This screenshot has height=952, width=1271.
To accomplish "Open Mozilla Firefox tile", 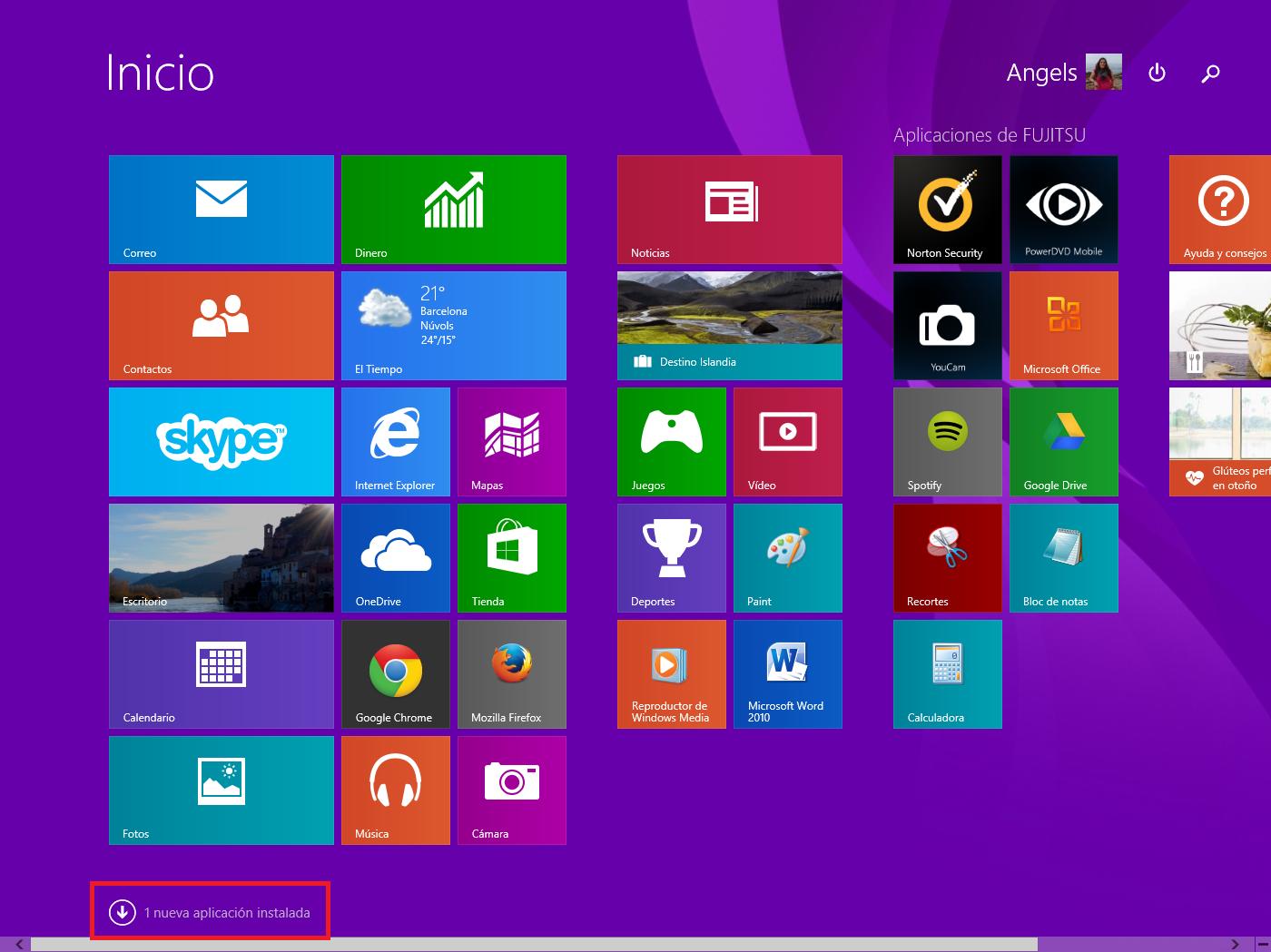I will [x=511, y=673].
